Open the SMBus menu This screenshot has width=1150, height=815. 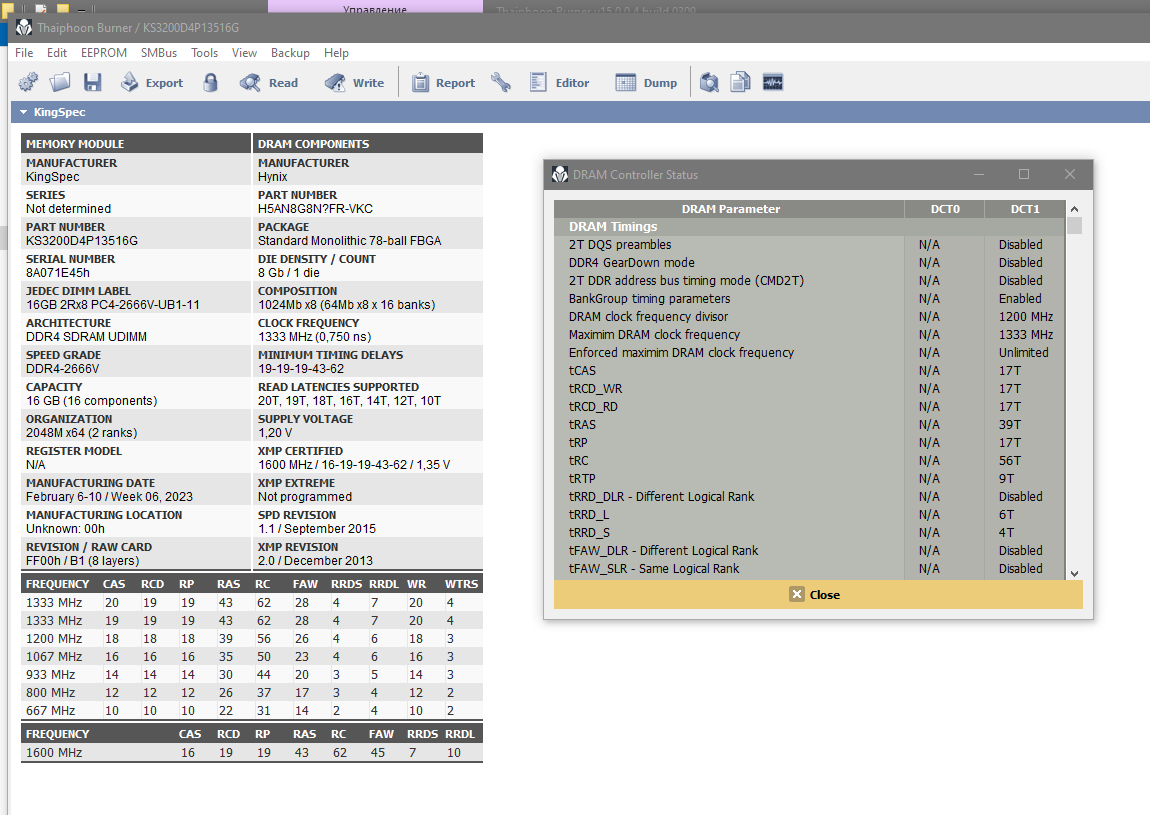coord(159,53)
